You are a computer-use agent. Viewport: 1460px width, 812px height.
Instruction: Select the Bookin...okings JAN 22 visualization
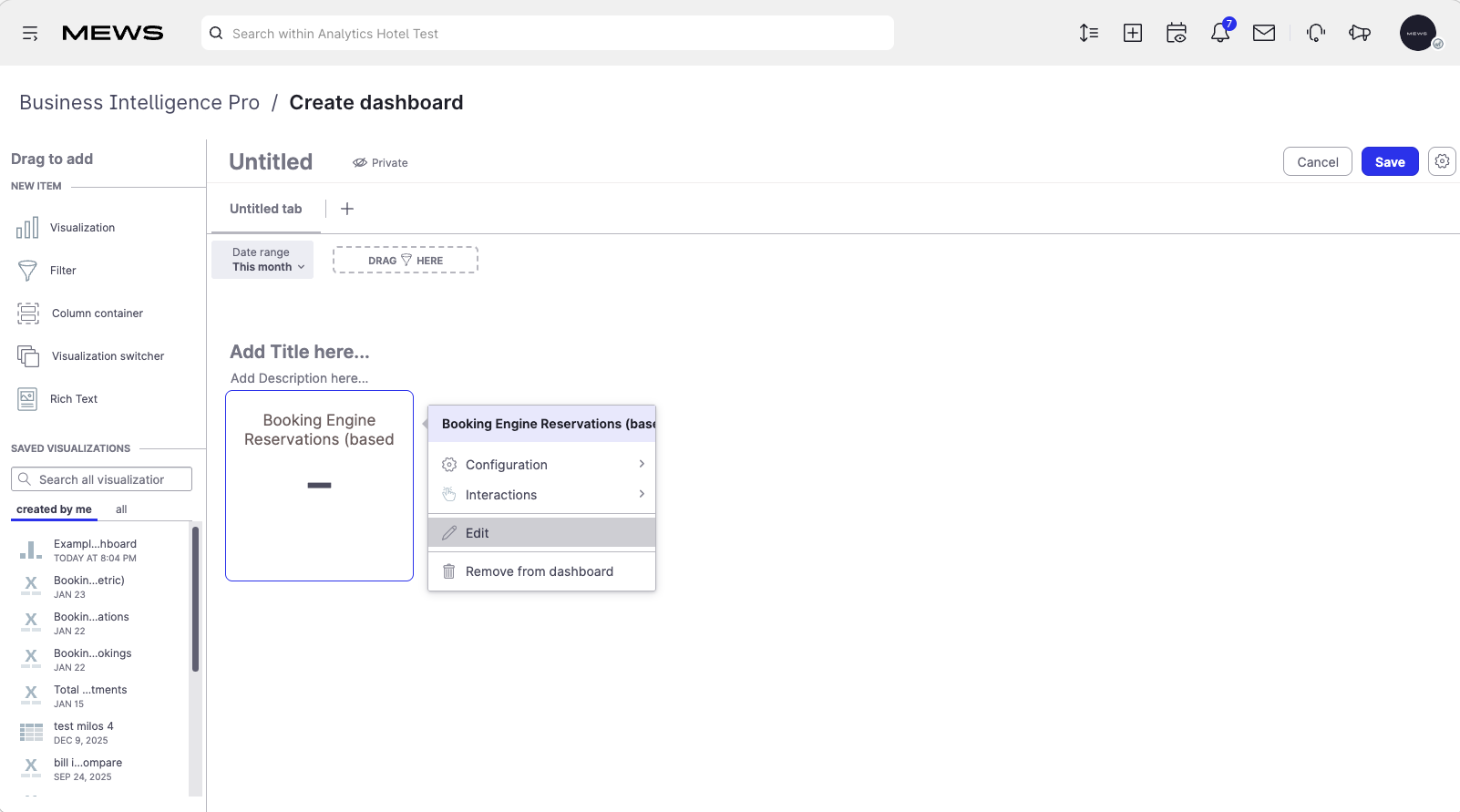point(92,660)
